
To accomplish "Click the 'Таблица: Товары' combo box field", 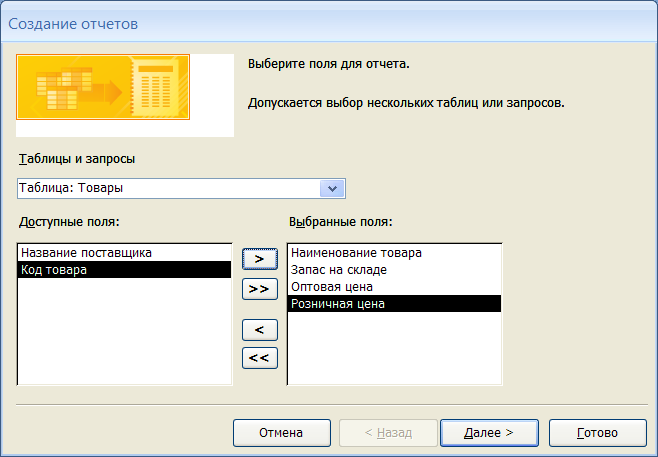I will (181, 188).
